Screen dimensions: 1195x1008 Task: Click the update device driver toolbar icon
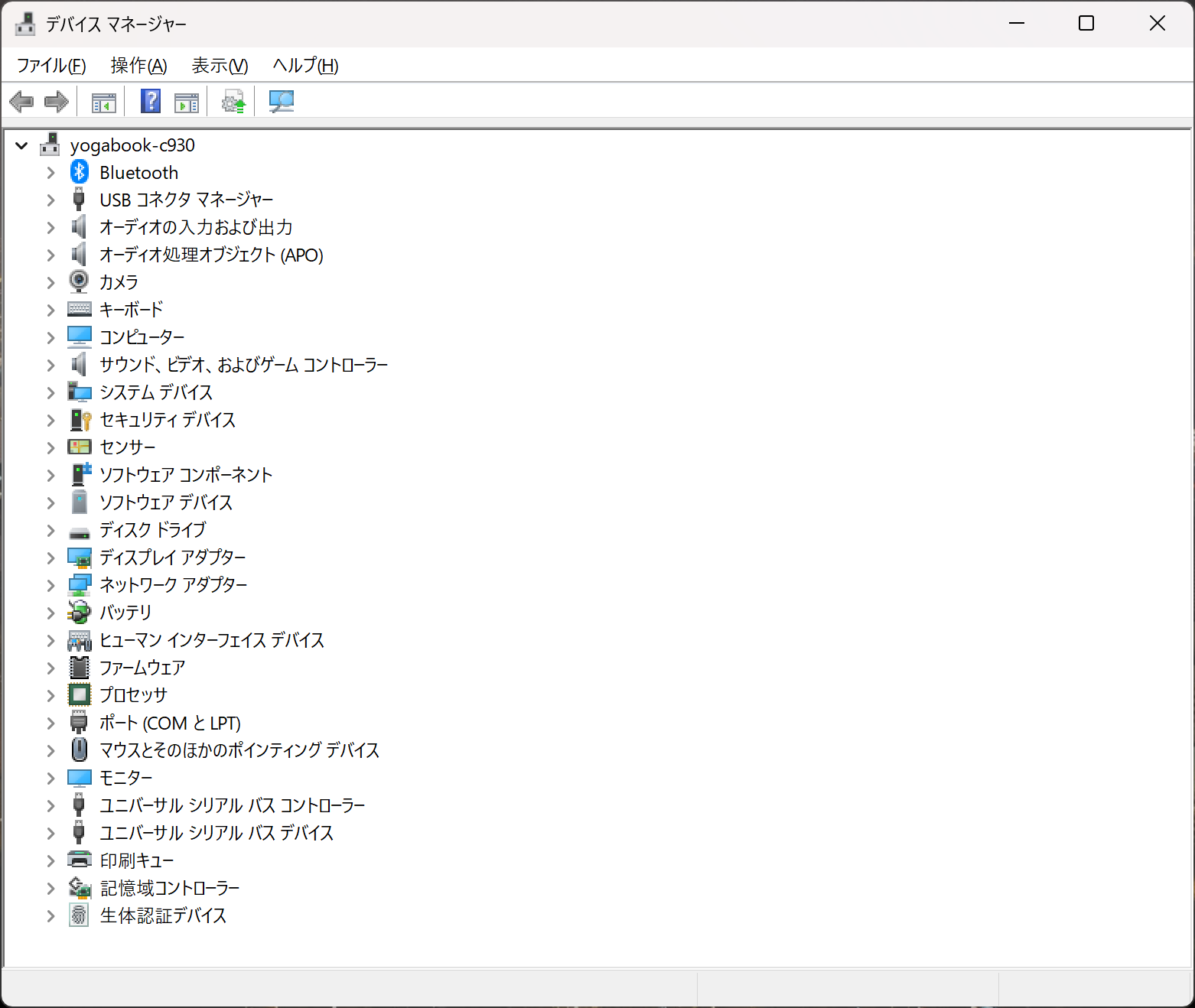pyautogui.click(x=233, y=102)
